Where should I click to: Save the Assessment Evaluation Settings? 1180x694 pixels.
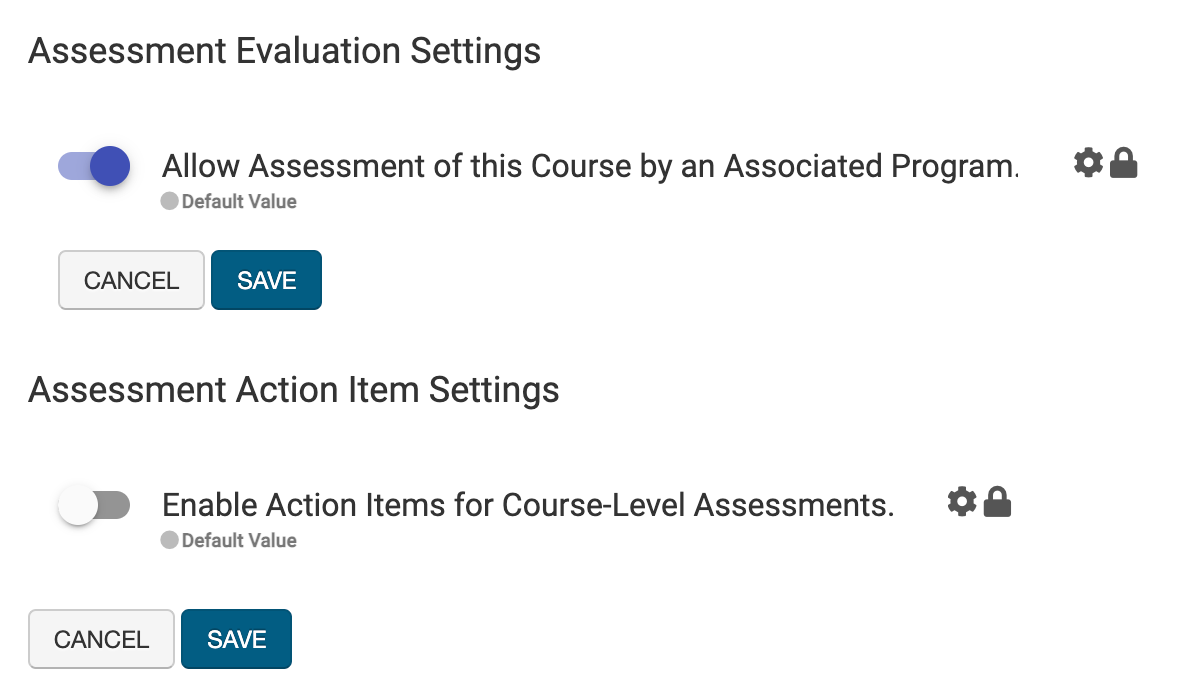266,280
